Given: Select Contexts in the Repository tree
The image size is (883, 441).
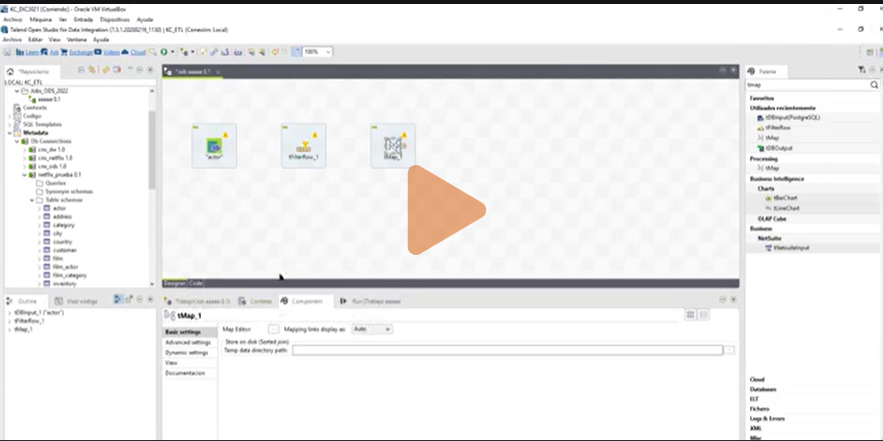Looking at the screenshot, I should (35, 108).
